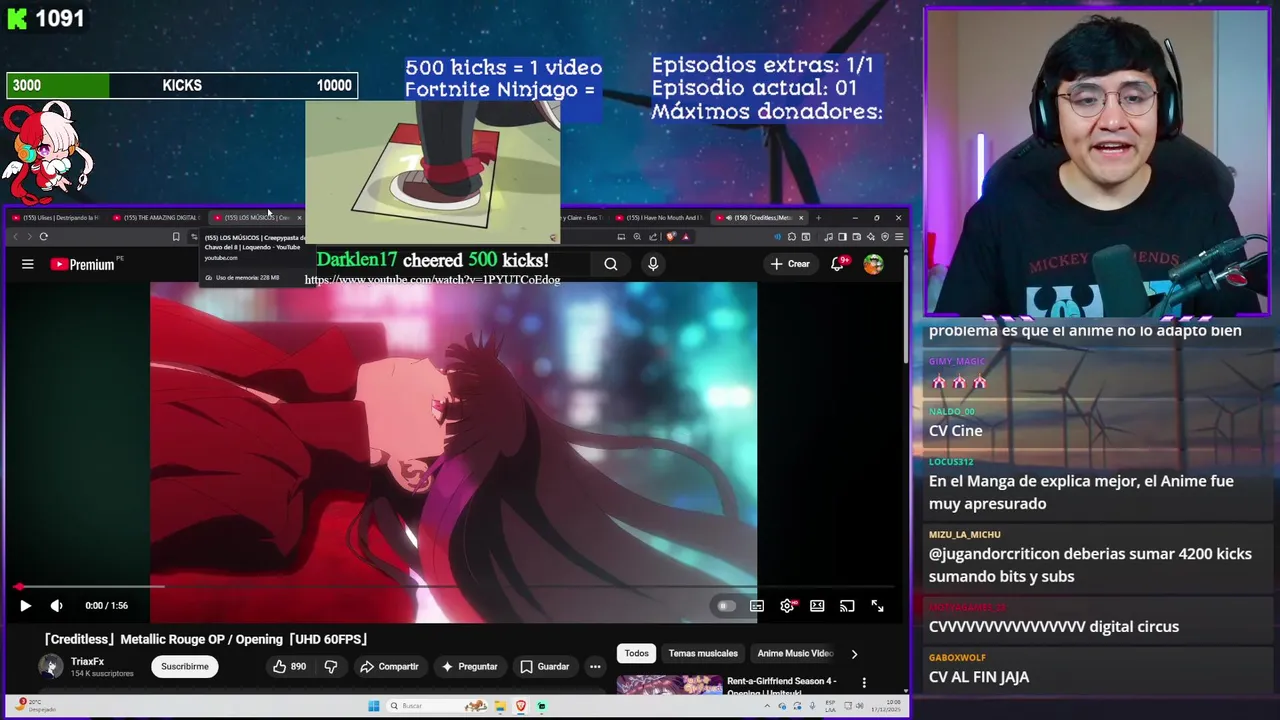Viewport: 1280px width, 720px height.
Task: Toggle YouTube autoplay switch in player
Action: coord(726,605)
